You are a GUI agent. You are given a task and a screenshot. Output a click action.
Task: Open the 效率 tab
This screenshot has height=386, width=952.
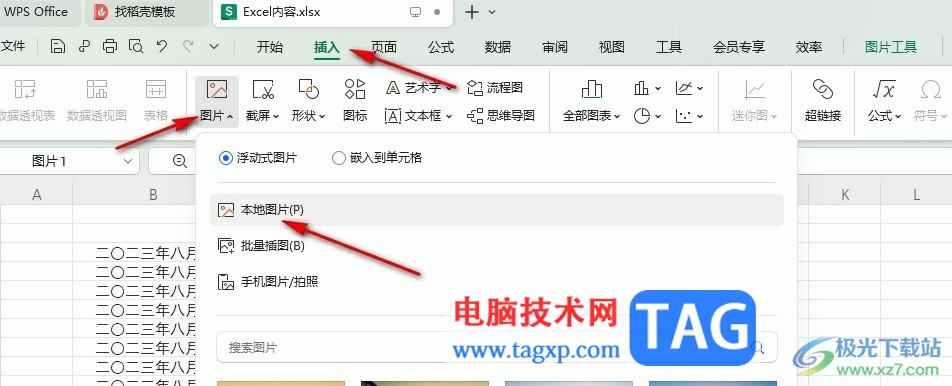click(x=809, y=47)
